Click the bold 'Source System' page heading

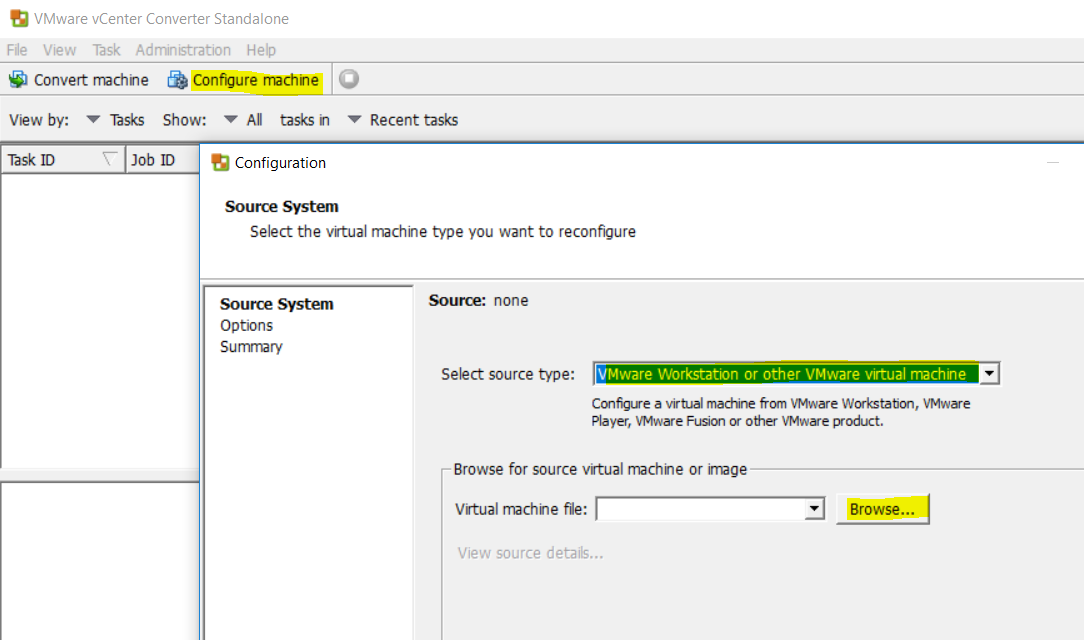coord(282,207)
